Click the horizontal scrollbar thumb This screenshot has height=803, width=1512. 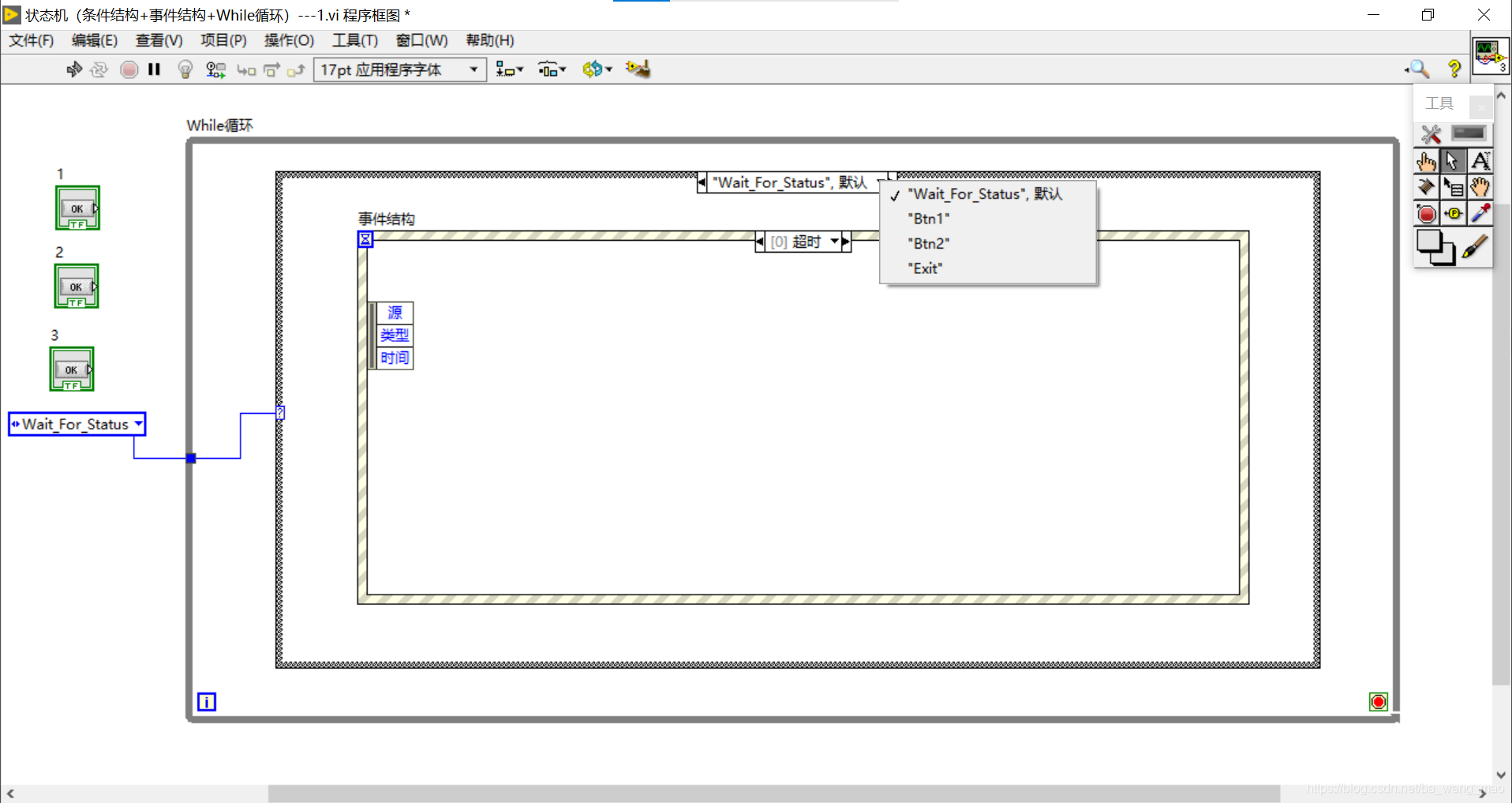click(x=773, y=794)
